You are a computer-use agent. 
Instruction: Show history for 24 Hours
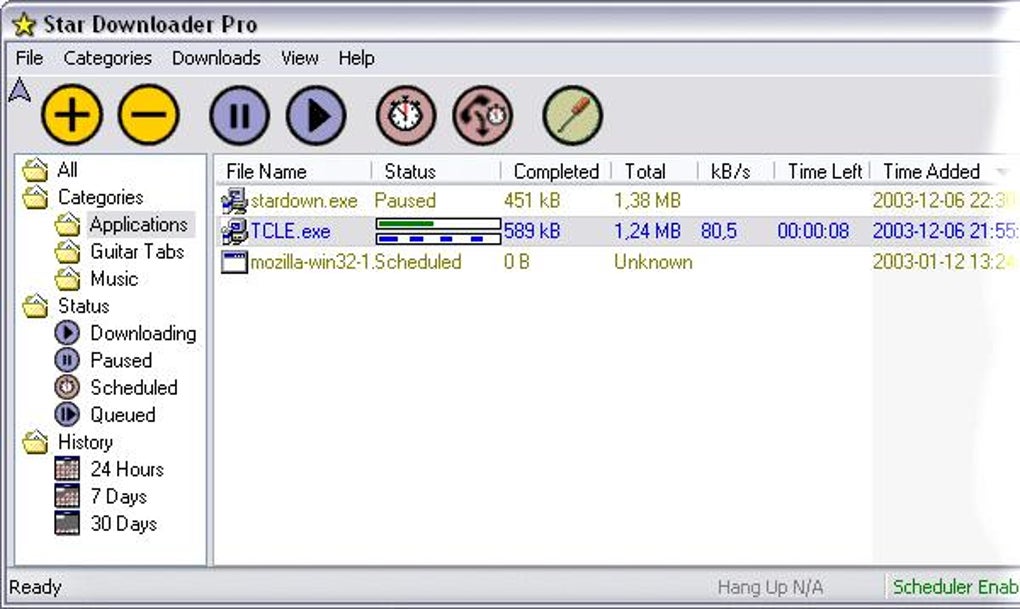(x=127, y=470)
